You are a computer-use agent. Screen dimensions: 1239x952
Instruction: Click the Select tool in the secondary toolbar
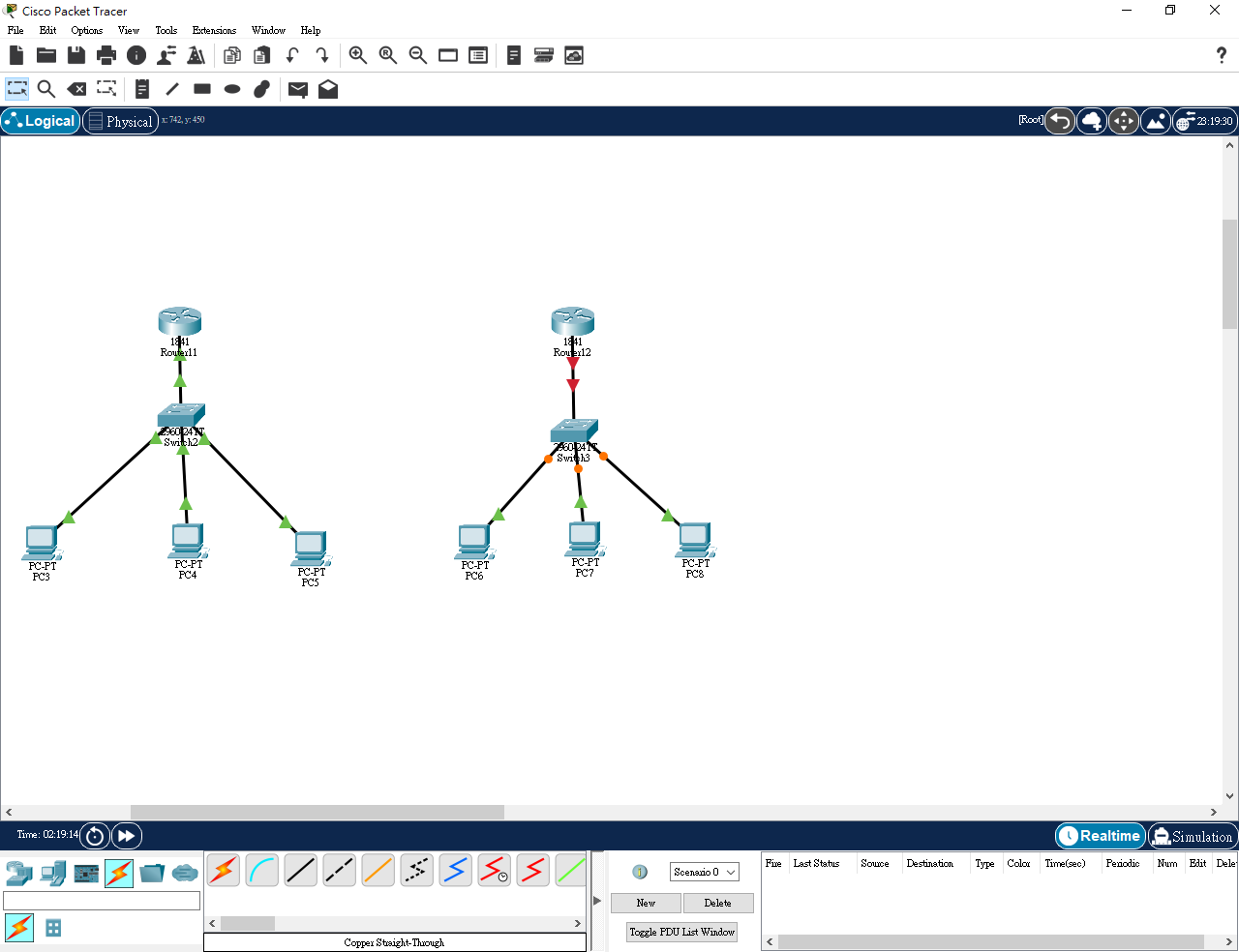pos(17,89)
